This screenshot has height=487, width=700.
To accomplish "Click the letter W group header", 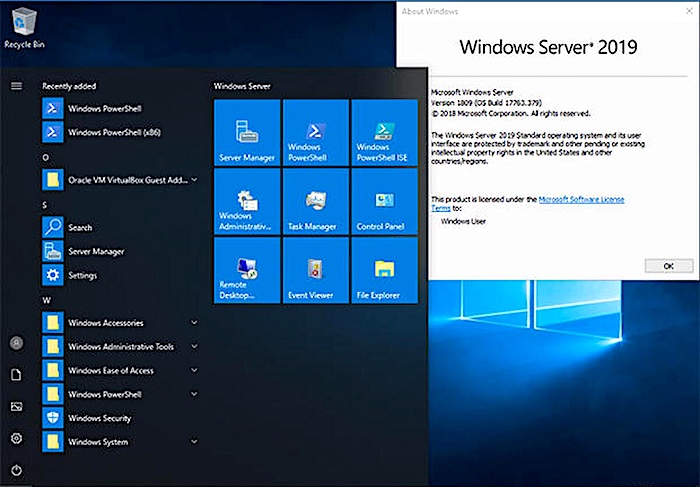I will click(x=46, y=300).
